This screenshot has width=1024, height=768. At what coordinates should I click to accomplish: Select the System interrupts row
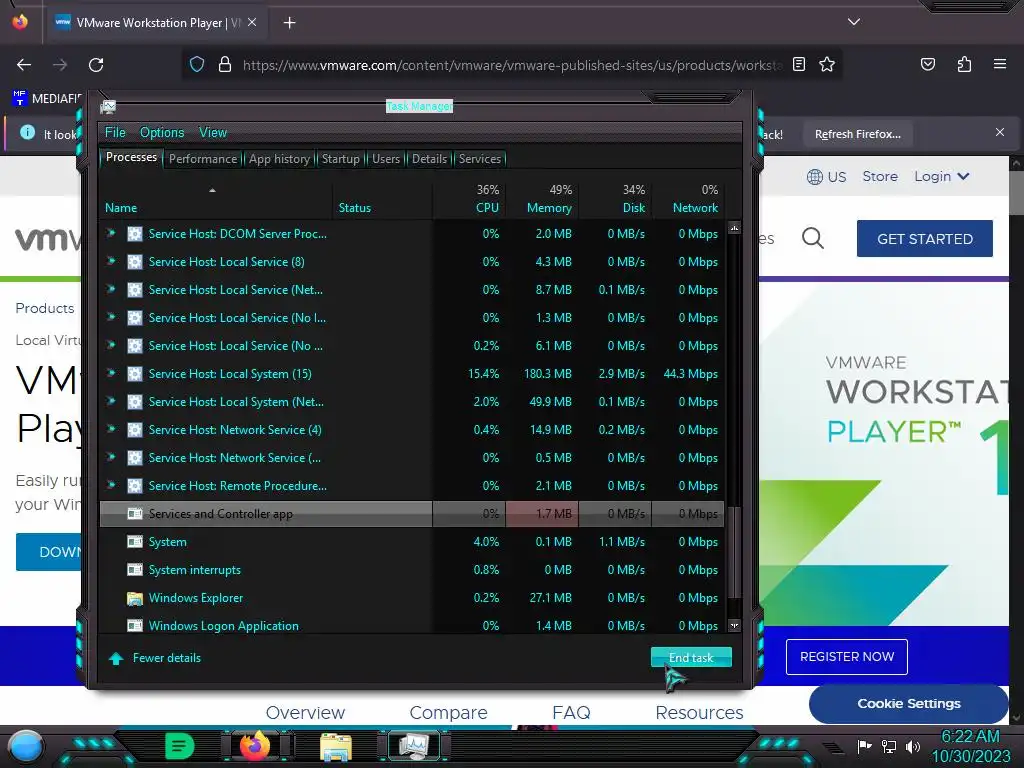pyautogui.click(x=411, y=570)
